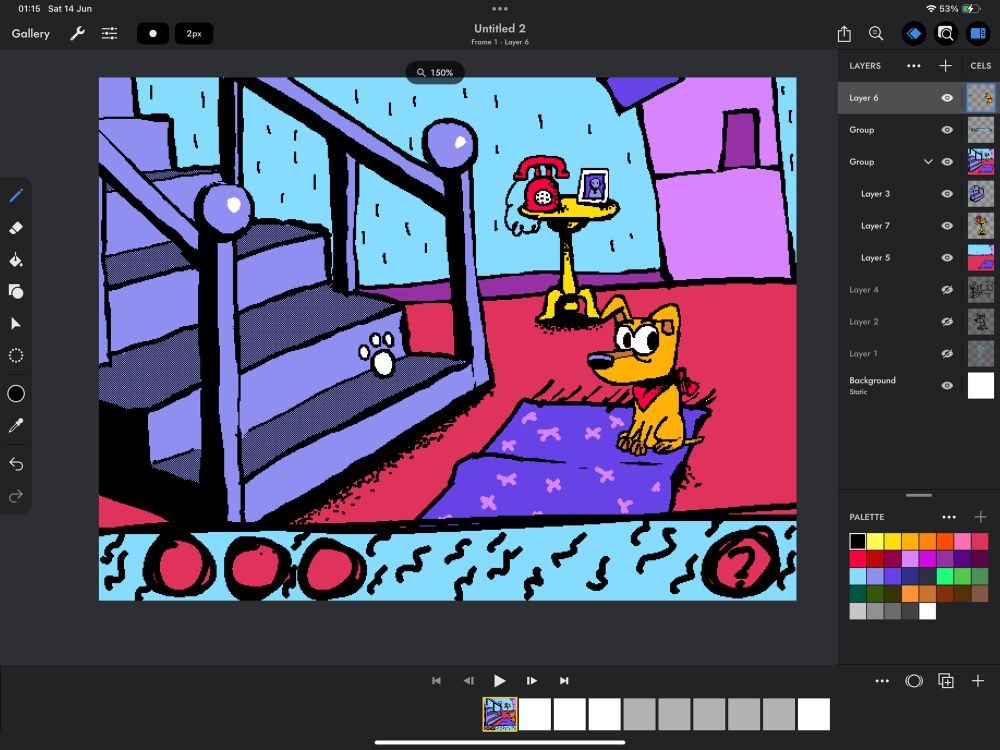Select the Paint Bucket fill tool

tap(16, 260)
